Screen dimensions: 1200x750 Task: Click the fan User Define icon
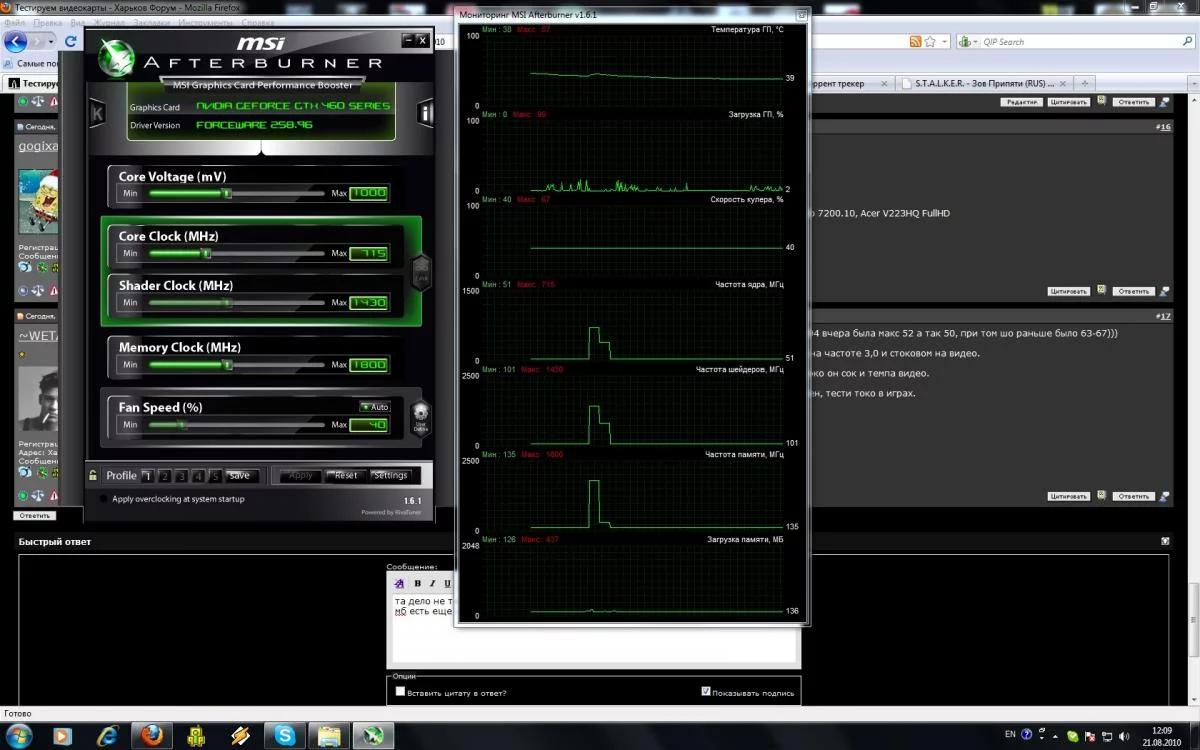[420, 416]
